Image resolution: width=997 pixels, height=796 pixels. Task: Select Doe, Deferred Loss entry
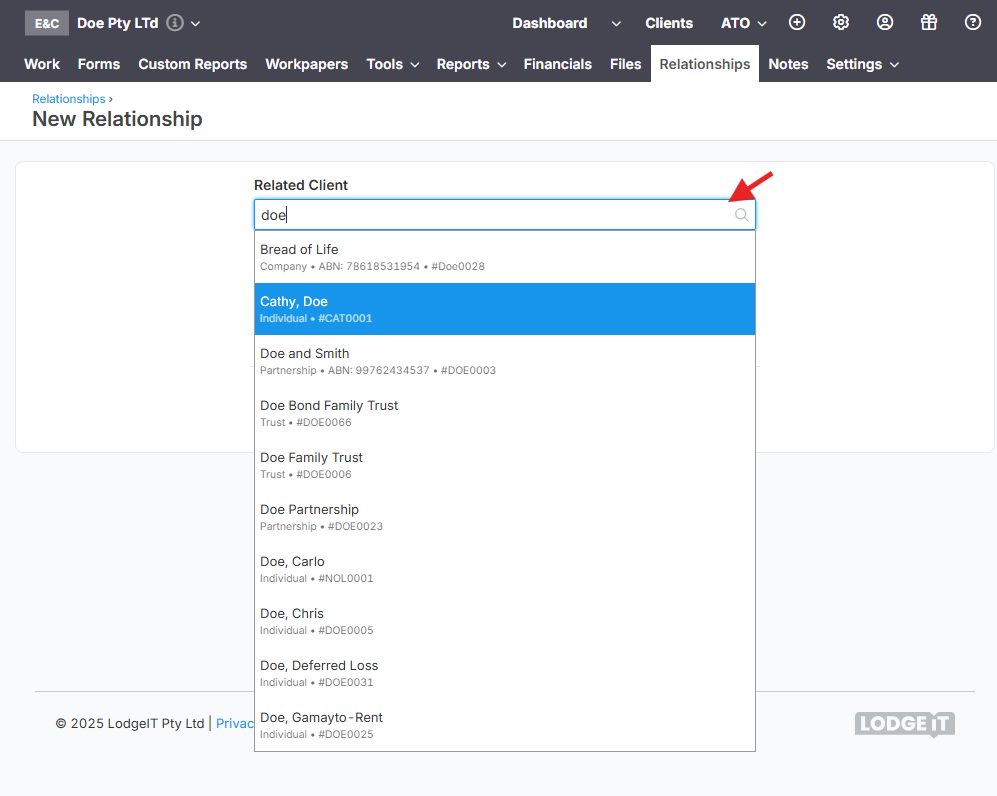505,673
